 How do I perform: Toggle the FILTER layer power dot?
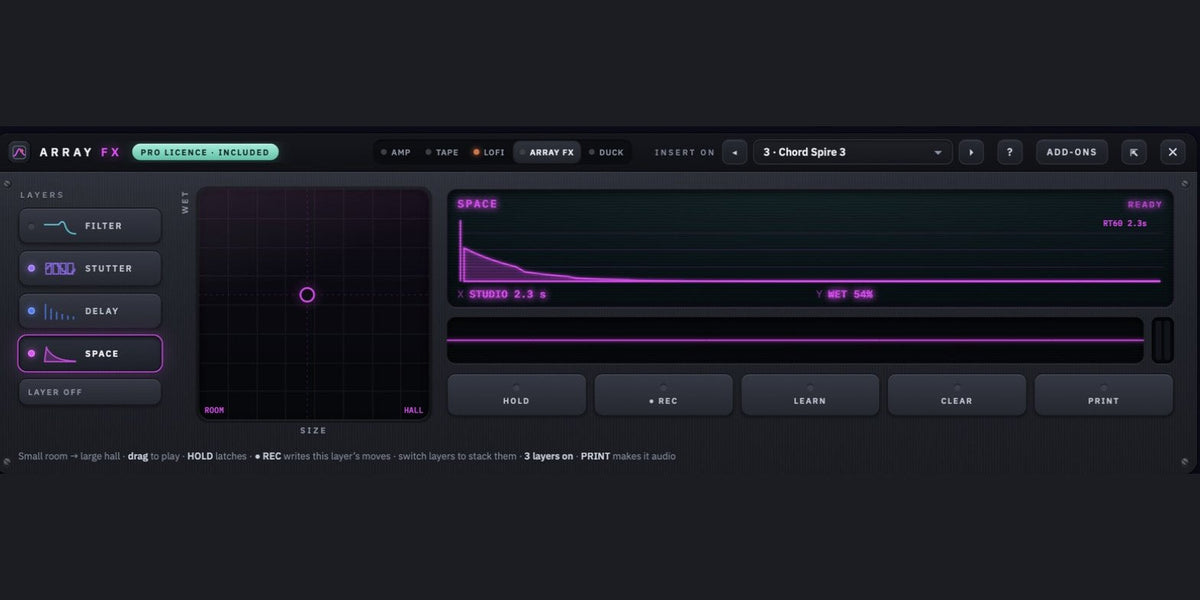[x=31, y=226]
